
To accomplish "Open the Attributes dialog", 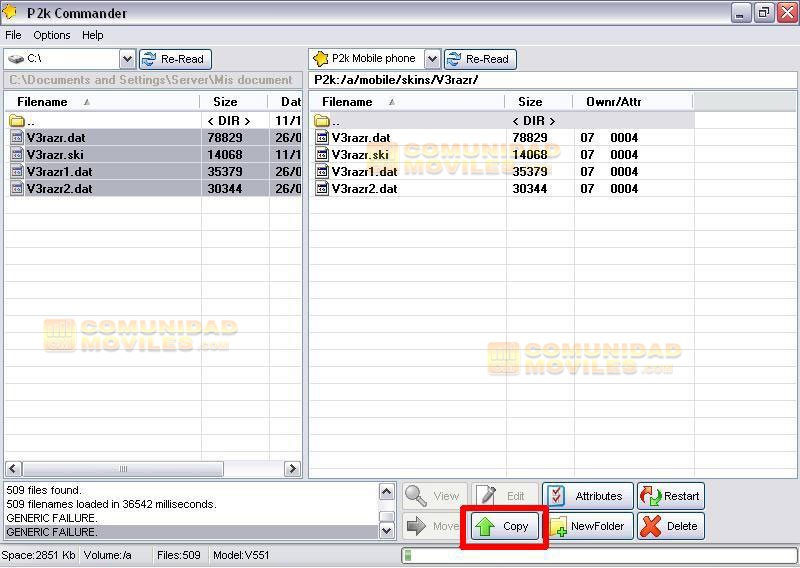I will coord(588,496).
